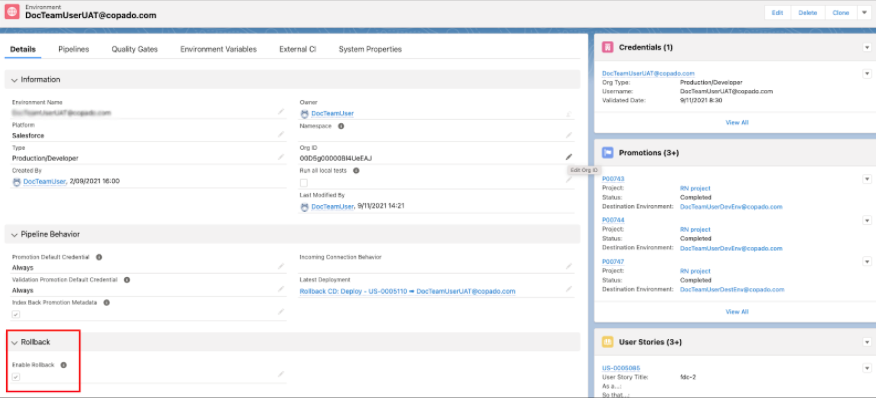Click info icon beside Enable Rollback
Image resolution: width=876 pixels, height=398 pixels.
pyautogui.click(x=63, y=365)
